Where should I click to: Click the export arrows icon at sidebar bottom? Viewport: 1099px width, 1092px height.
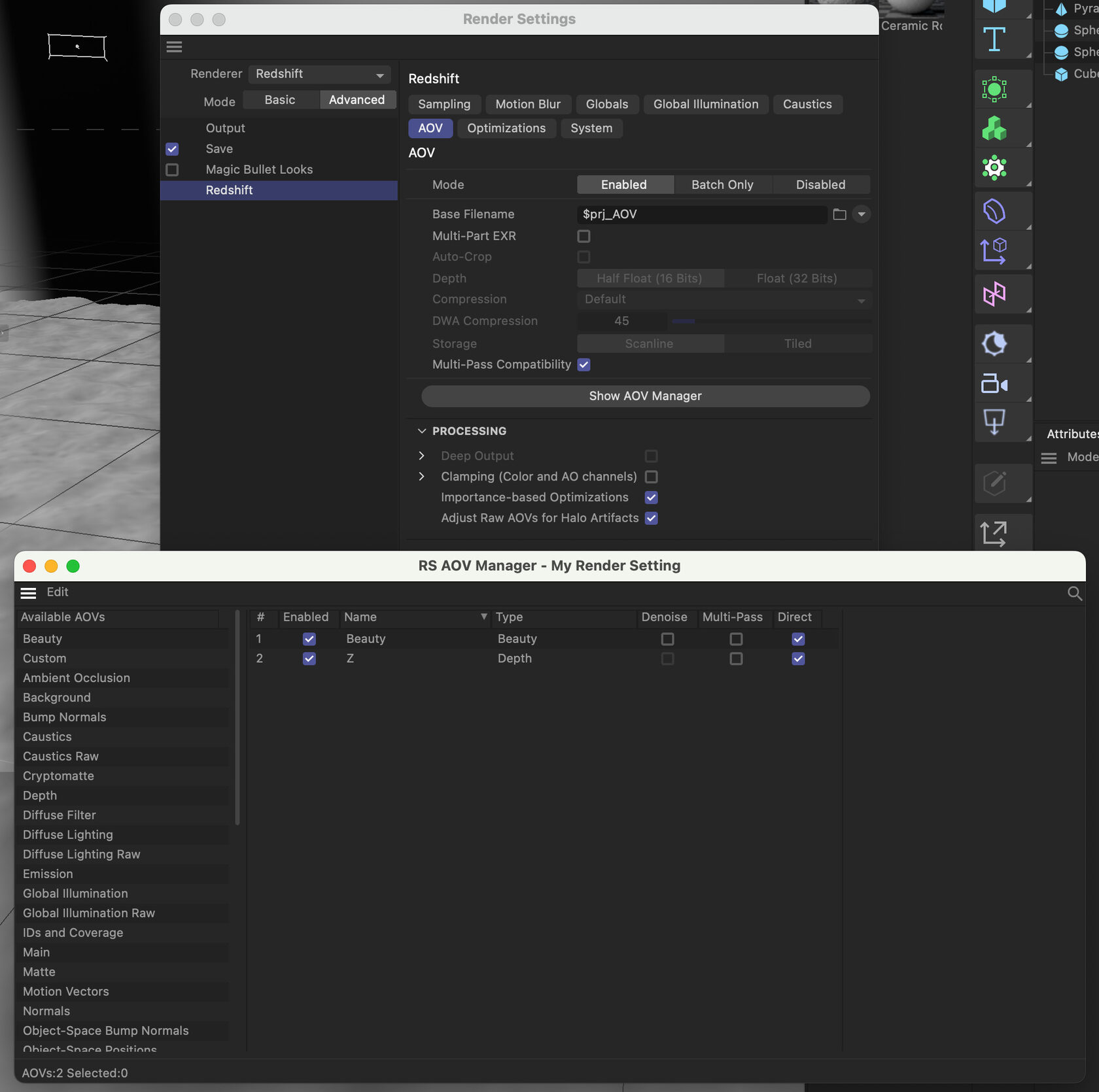tap(994, 533)
